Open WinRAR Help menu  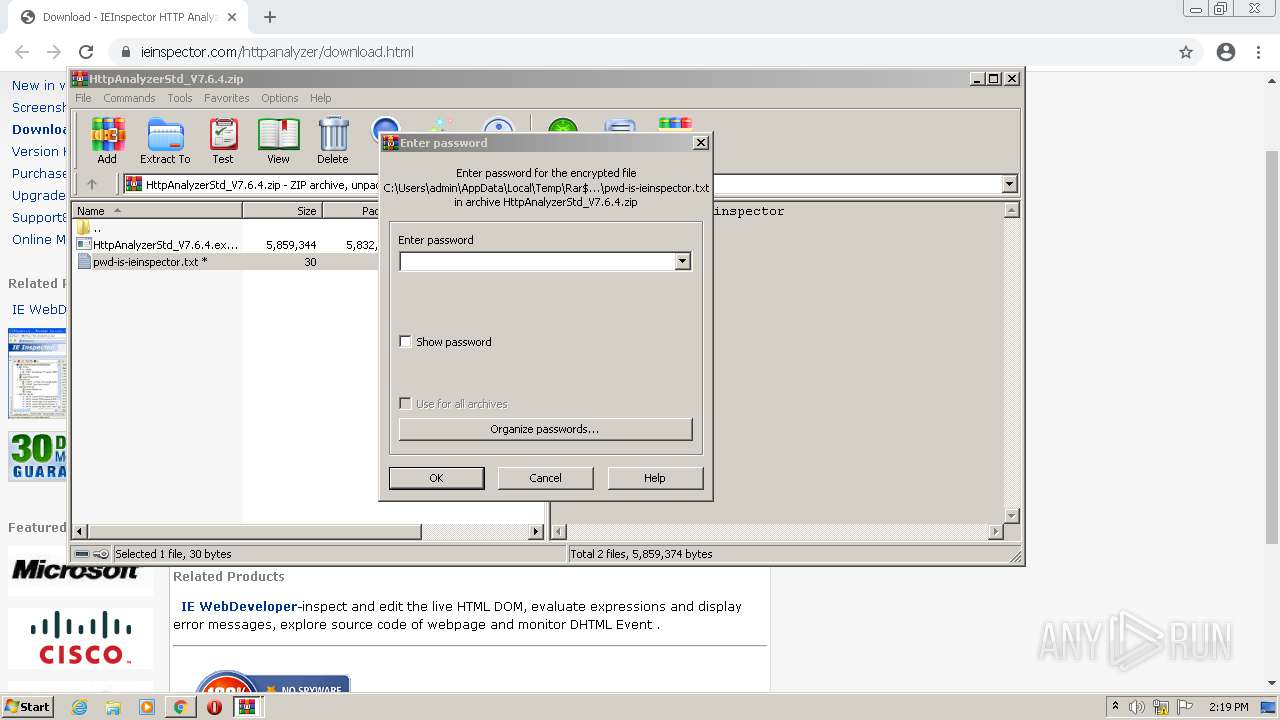pyautogui.click(x=320, y=98)
